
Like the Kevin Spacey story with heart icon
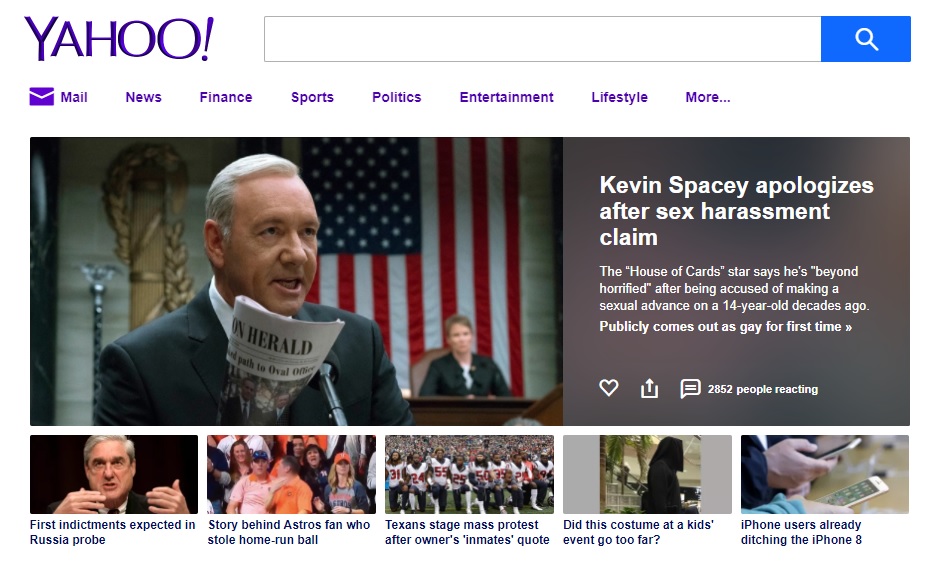(609, 388)
